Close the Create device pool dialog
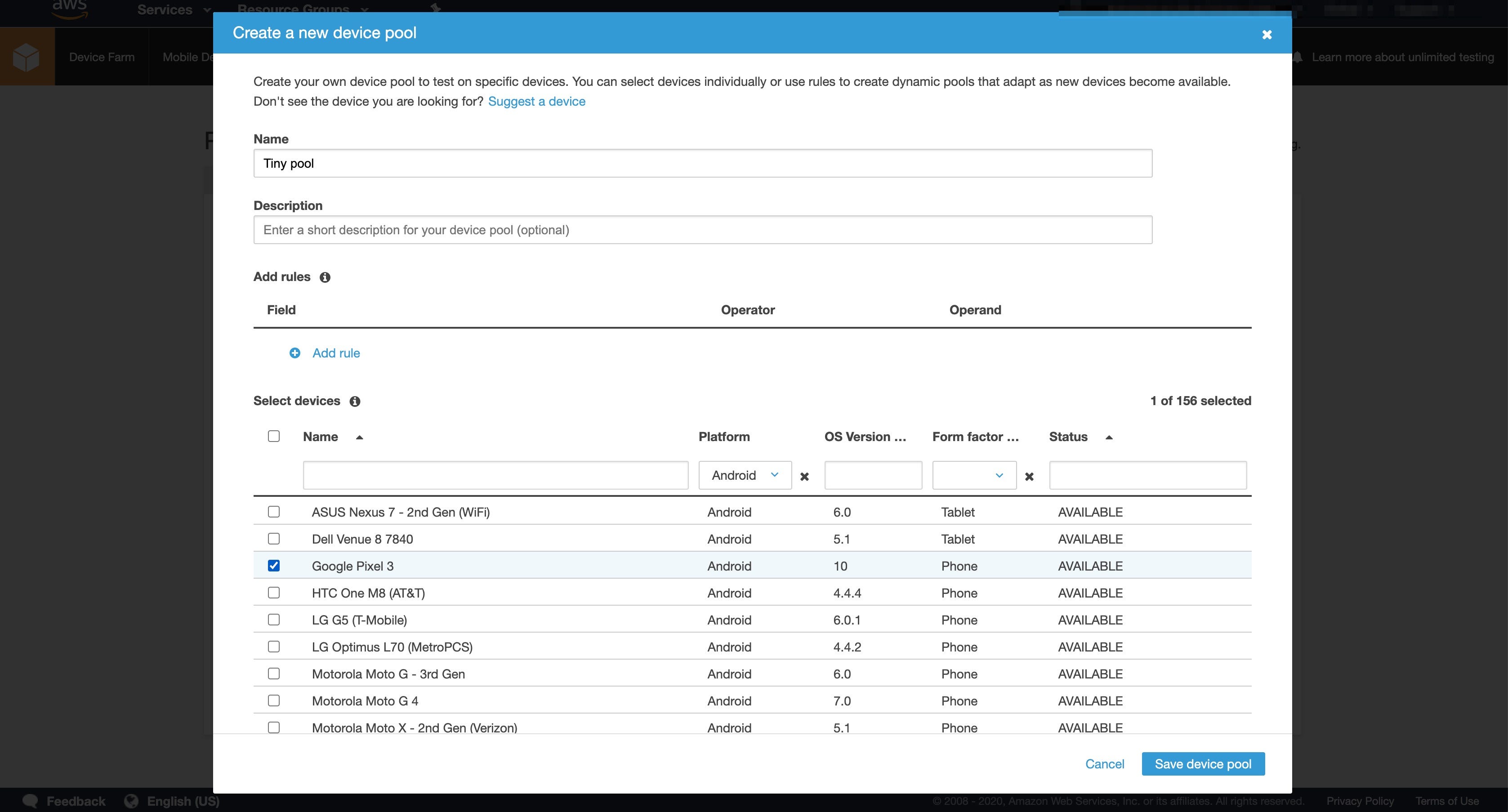Viewport: 1508px width, 812px height. (1267, 35)
